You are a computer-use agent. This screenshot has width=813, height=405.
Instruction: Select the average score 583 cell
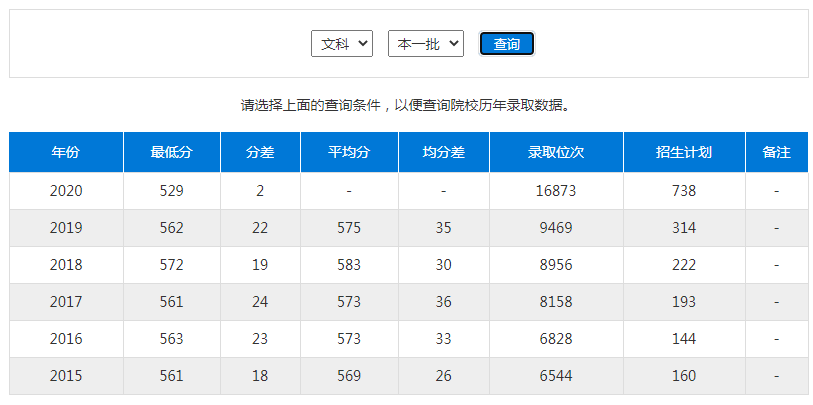coord(349,265)
